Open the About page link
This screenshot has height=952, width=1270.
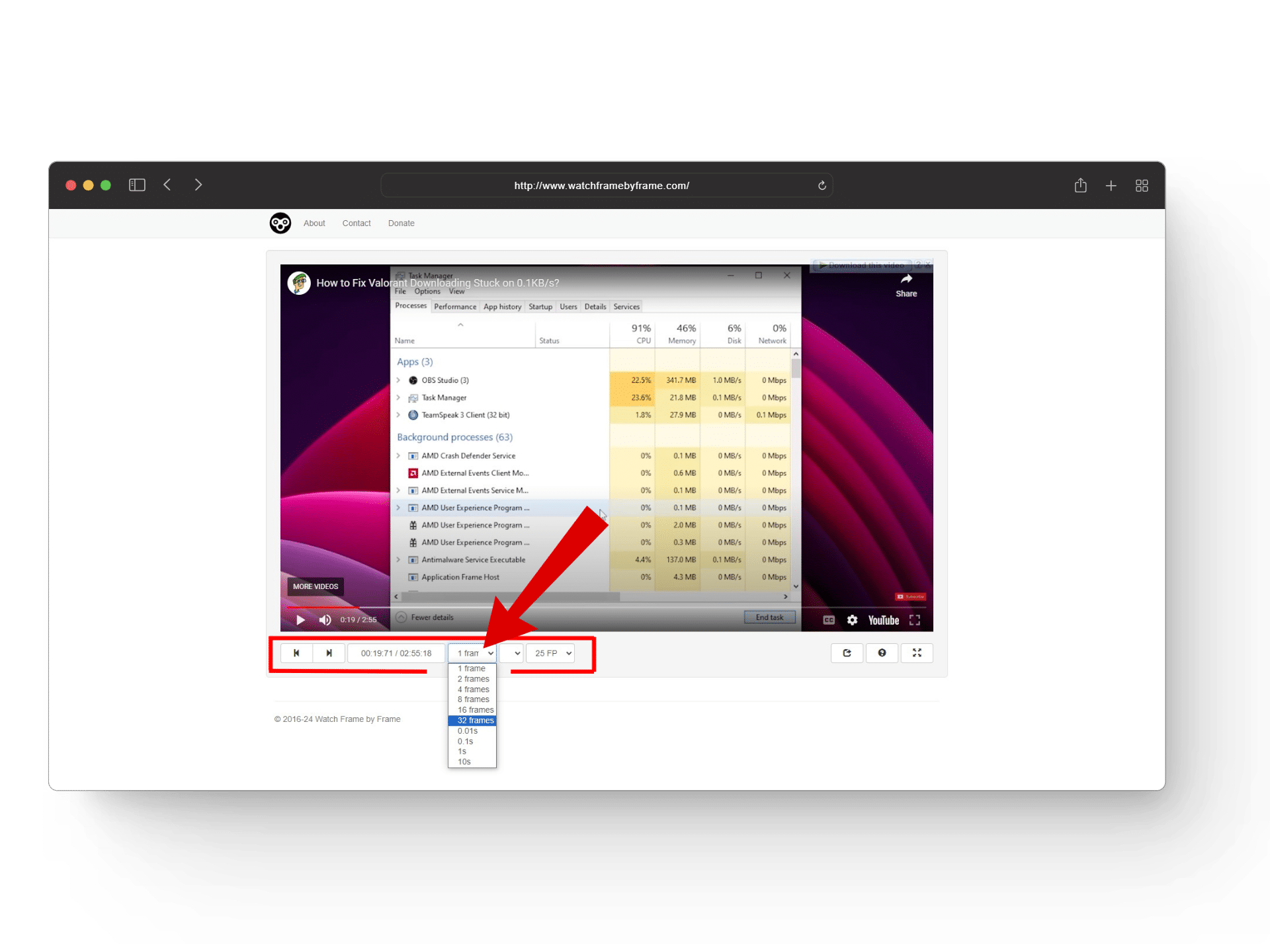coord(314,223)
